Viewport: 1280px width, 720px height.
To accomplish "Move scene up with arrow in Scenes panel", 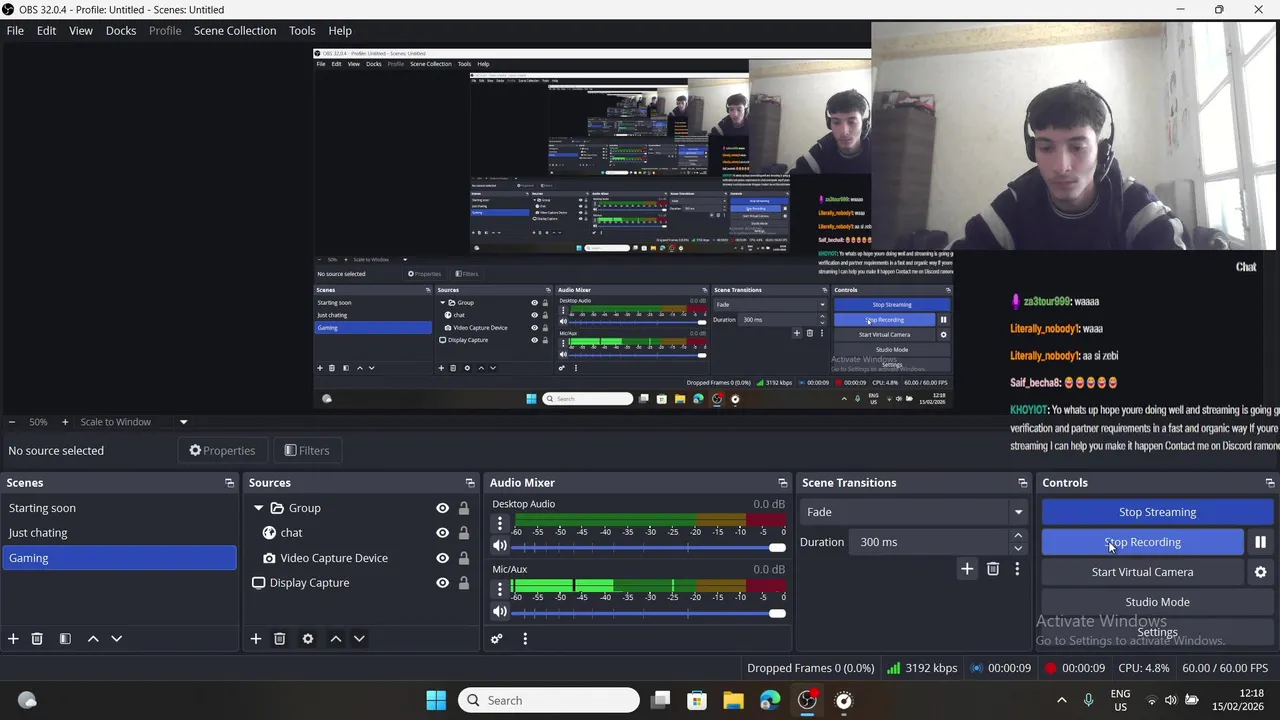I will pos(93,639).
